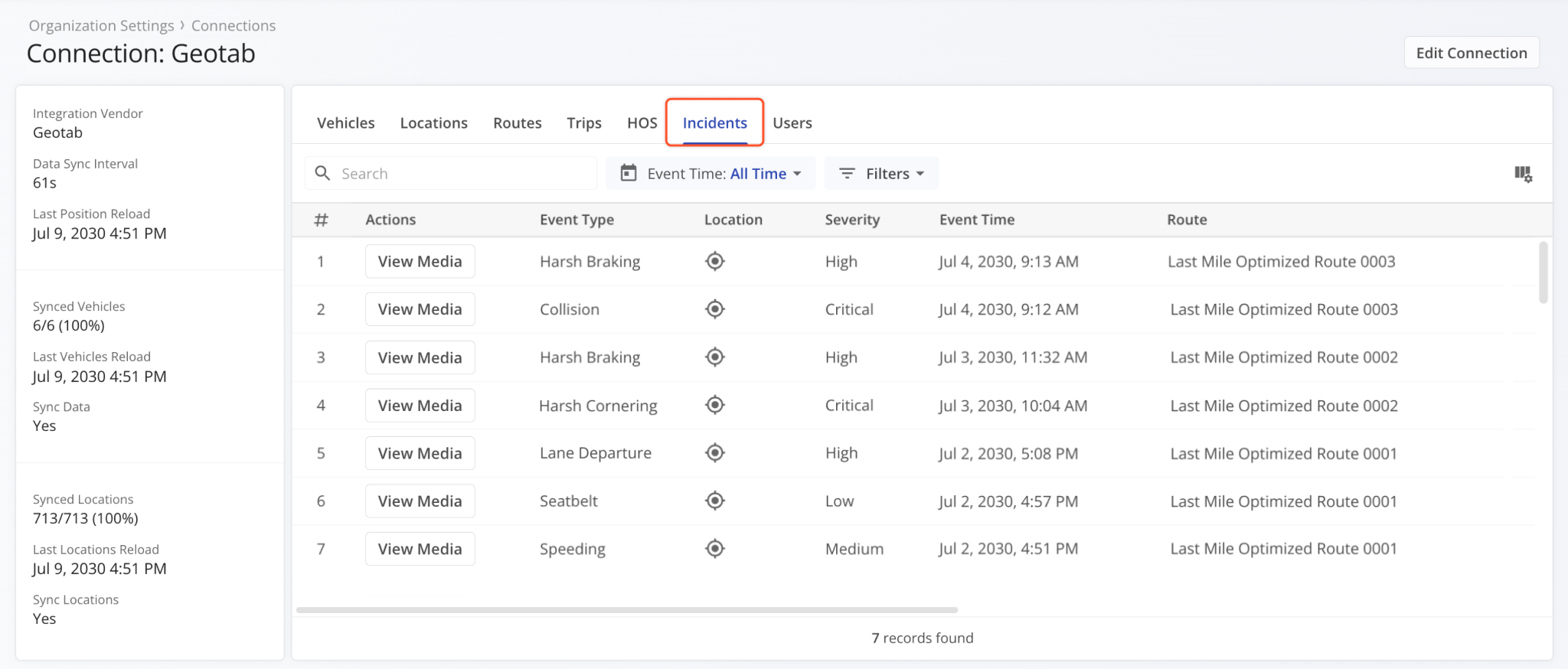The height and width of the screenshot is (669, 1568).
Task: Select the Incidents tab
Action: (714, 122)
